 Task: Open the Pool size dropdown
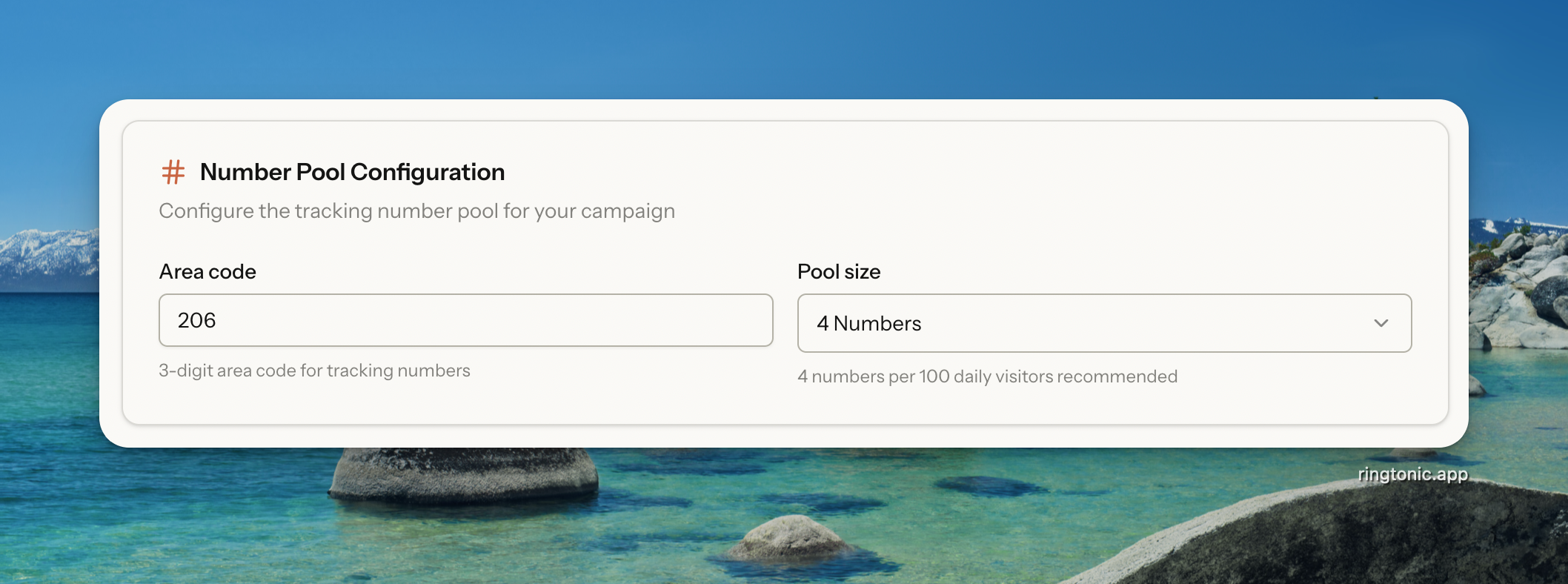(x=1103, y=323)
